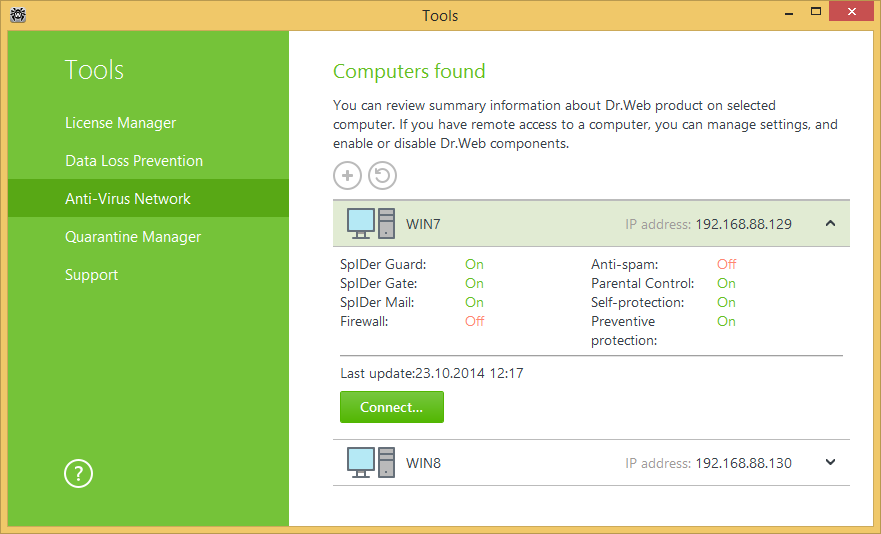881x534 pixels.
Task: Click the Parental Control On status
Action: coord(726,283)
